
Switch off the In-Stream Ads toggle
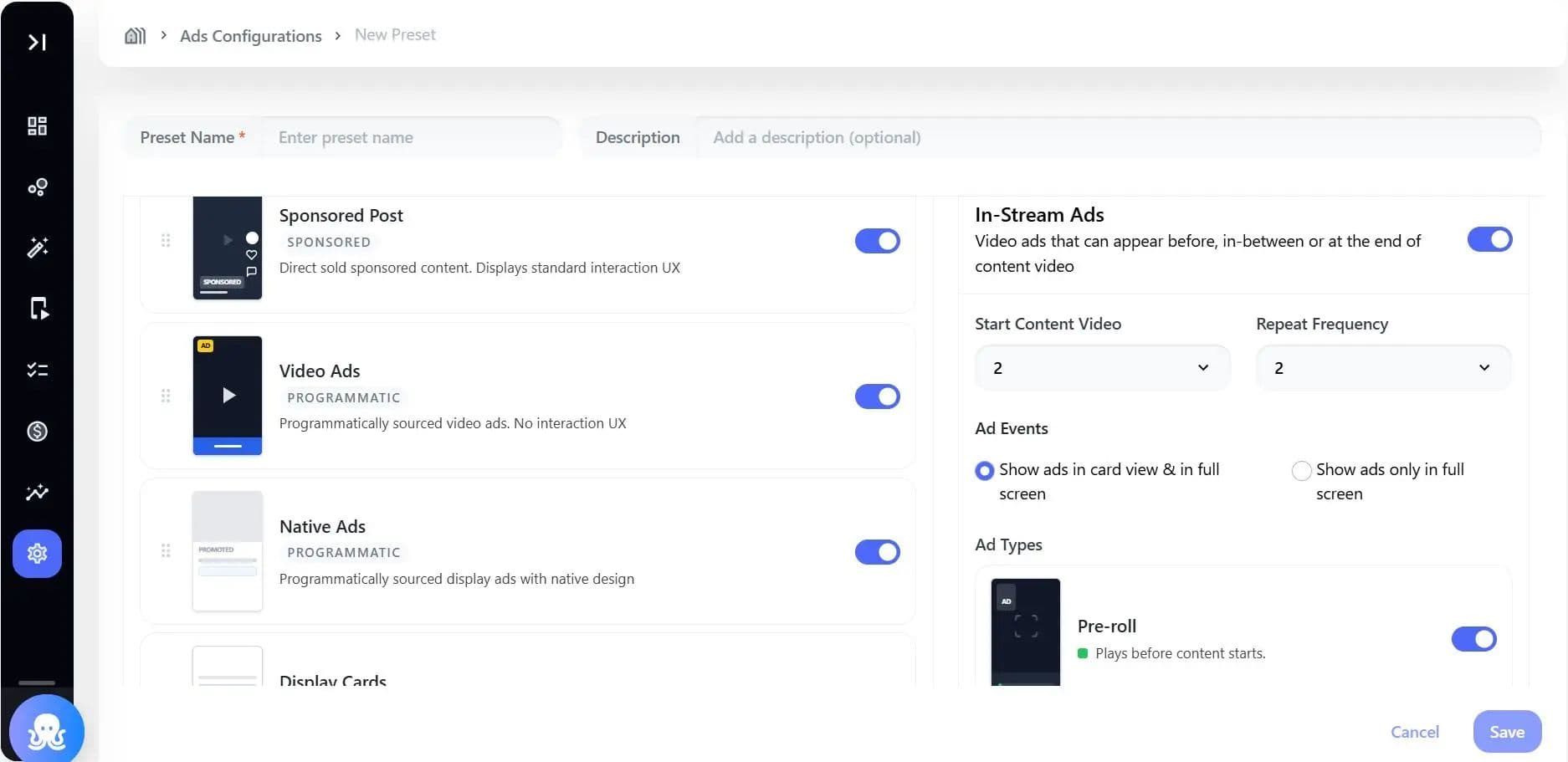point(1489,239)
